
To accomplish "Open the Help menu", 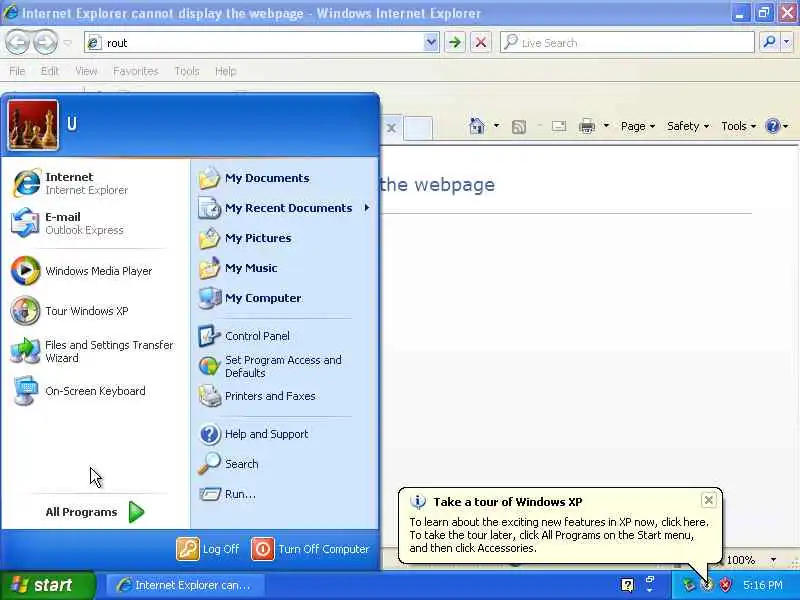I will [x=226, y=71].
